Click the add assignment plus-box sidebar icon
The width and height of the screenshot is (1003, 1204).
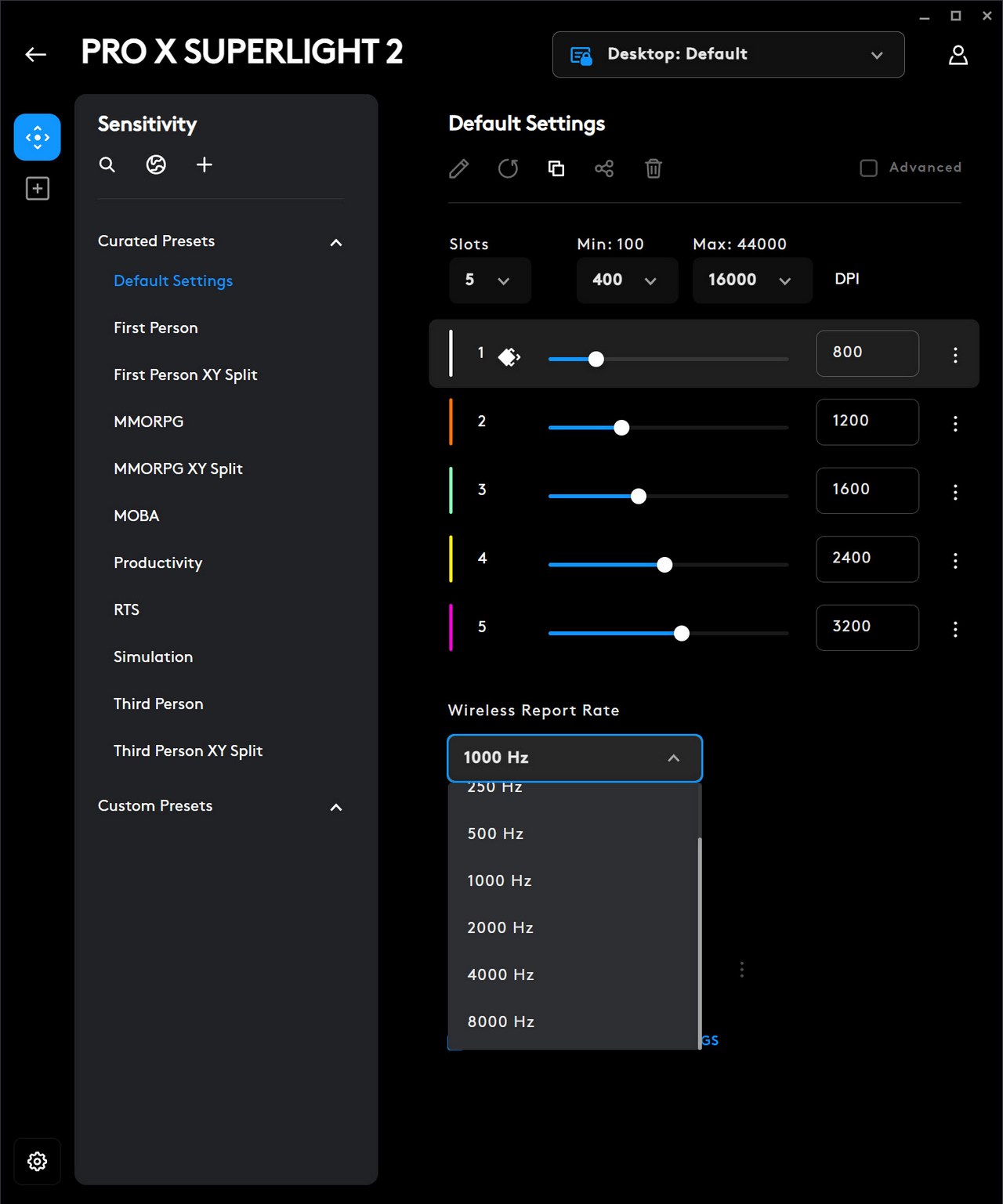[x=38, y=189]
